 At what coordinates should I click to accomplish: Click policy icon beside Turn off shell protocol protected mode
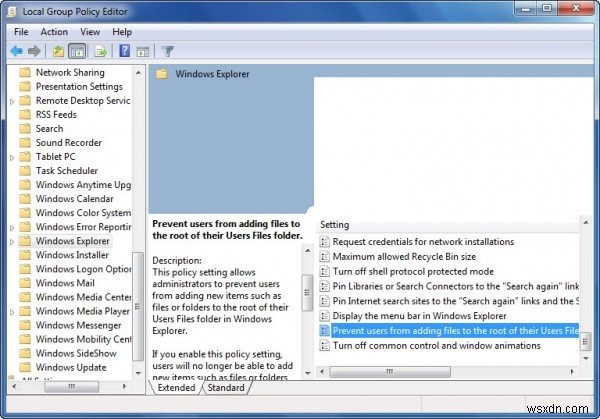pyautogui.click(x=324, y=272)
